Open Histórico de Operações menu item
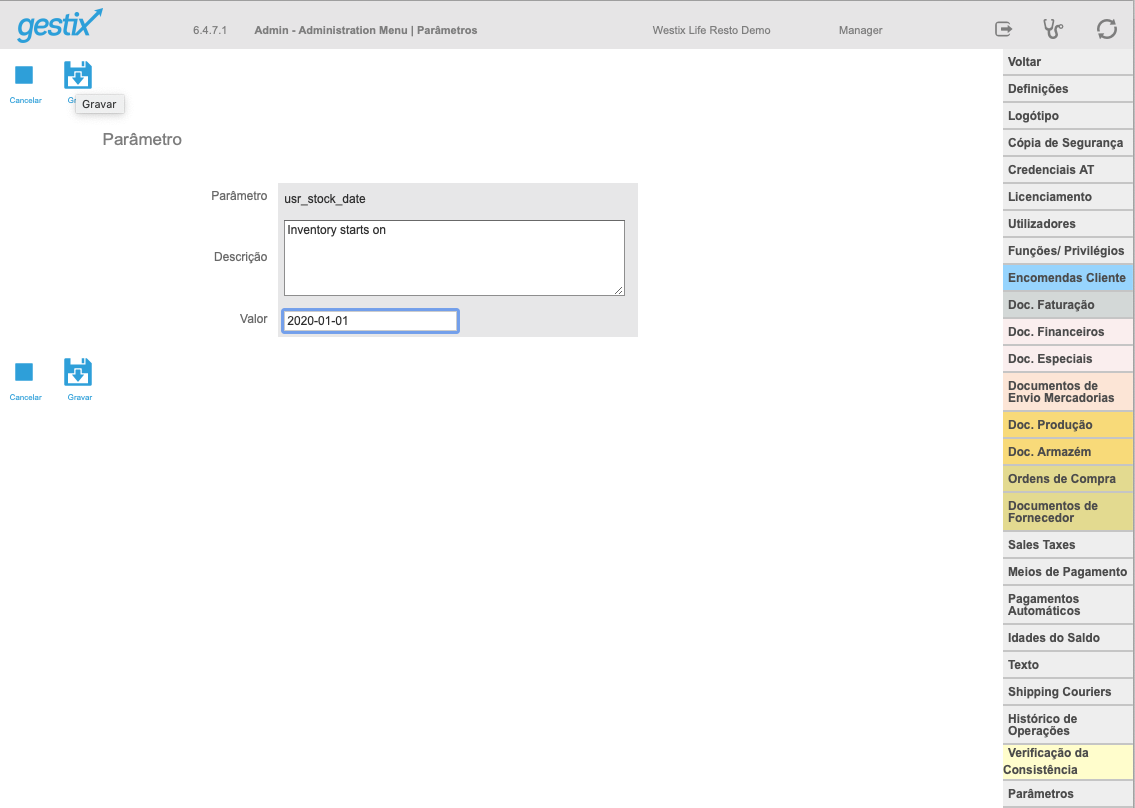Screen dimensions: 1135x808 tap(1068, 725)
